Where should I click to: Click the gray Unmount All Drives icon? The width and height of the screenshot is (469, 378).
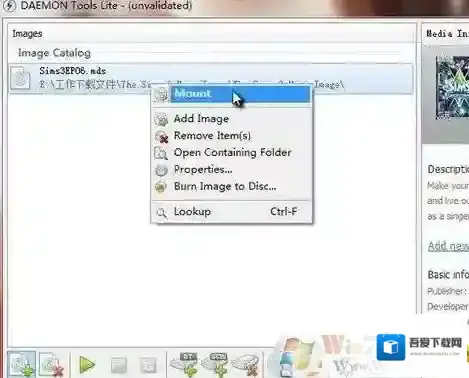pos(148,365)
